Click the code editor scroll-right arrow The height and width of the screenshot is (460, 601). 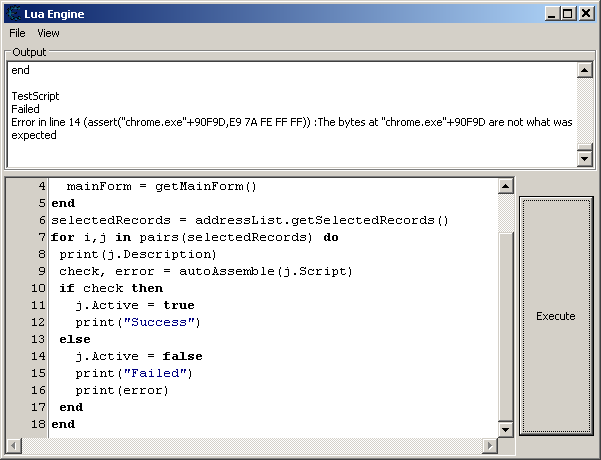coord(490,445)
